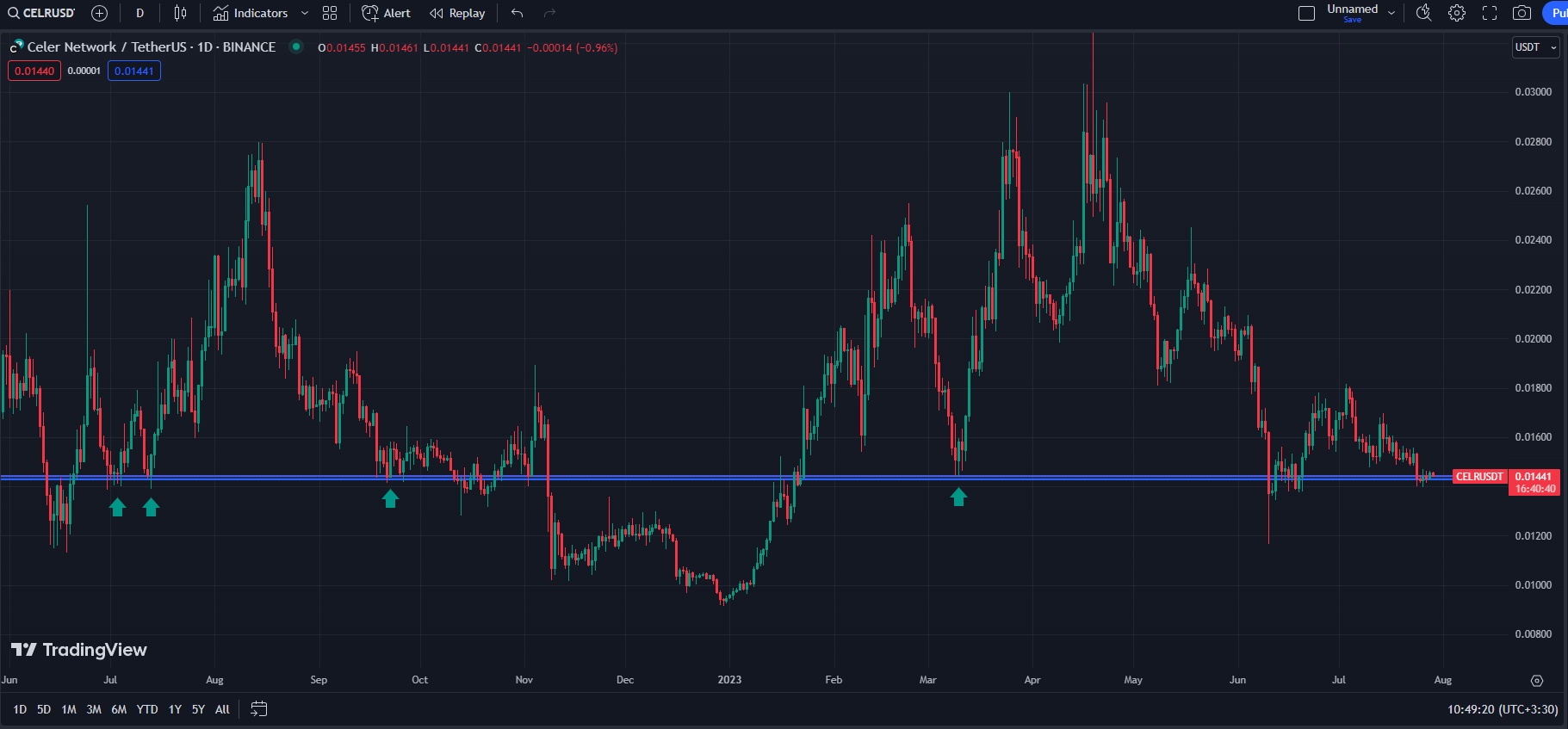Select the All date range

(222, 709)
